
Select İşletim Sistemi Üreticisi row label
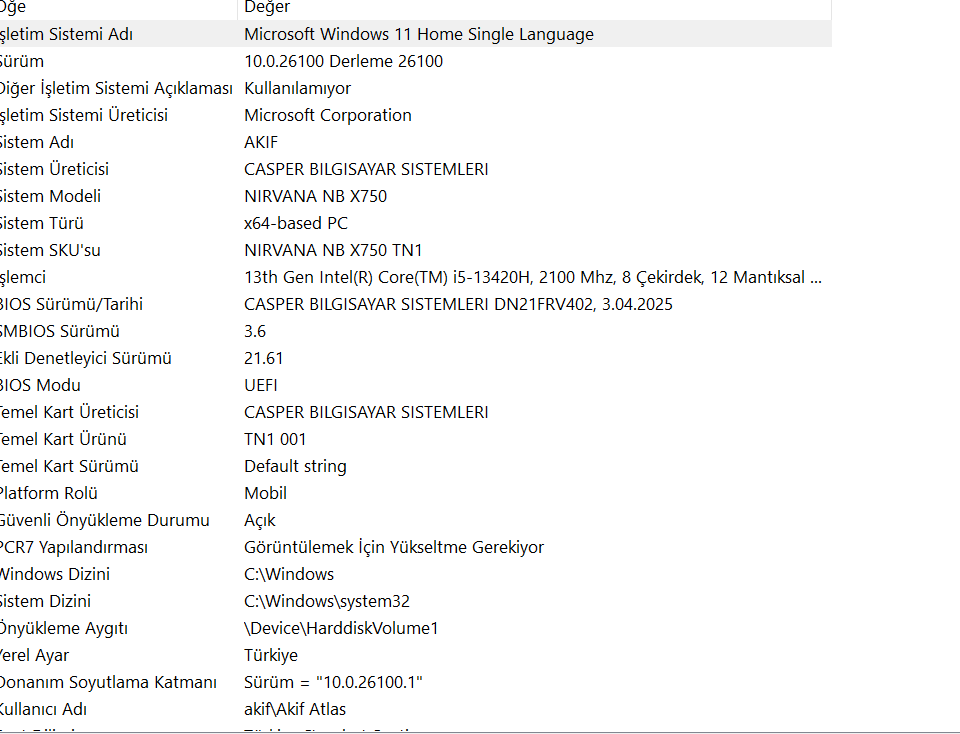[x=84, y=115]
